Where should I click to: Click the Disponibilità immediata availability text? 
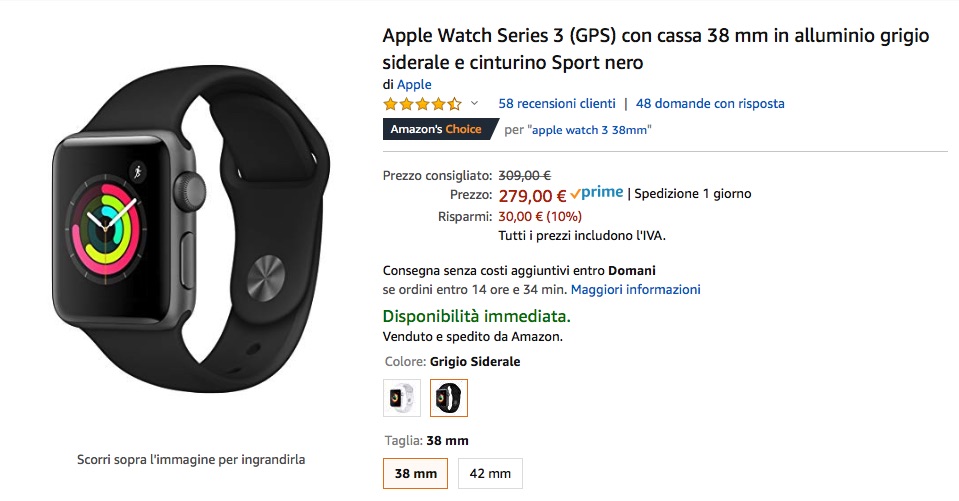pos(477,316)
